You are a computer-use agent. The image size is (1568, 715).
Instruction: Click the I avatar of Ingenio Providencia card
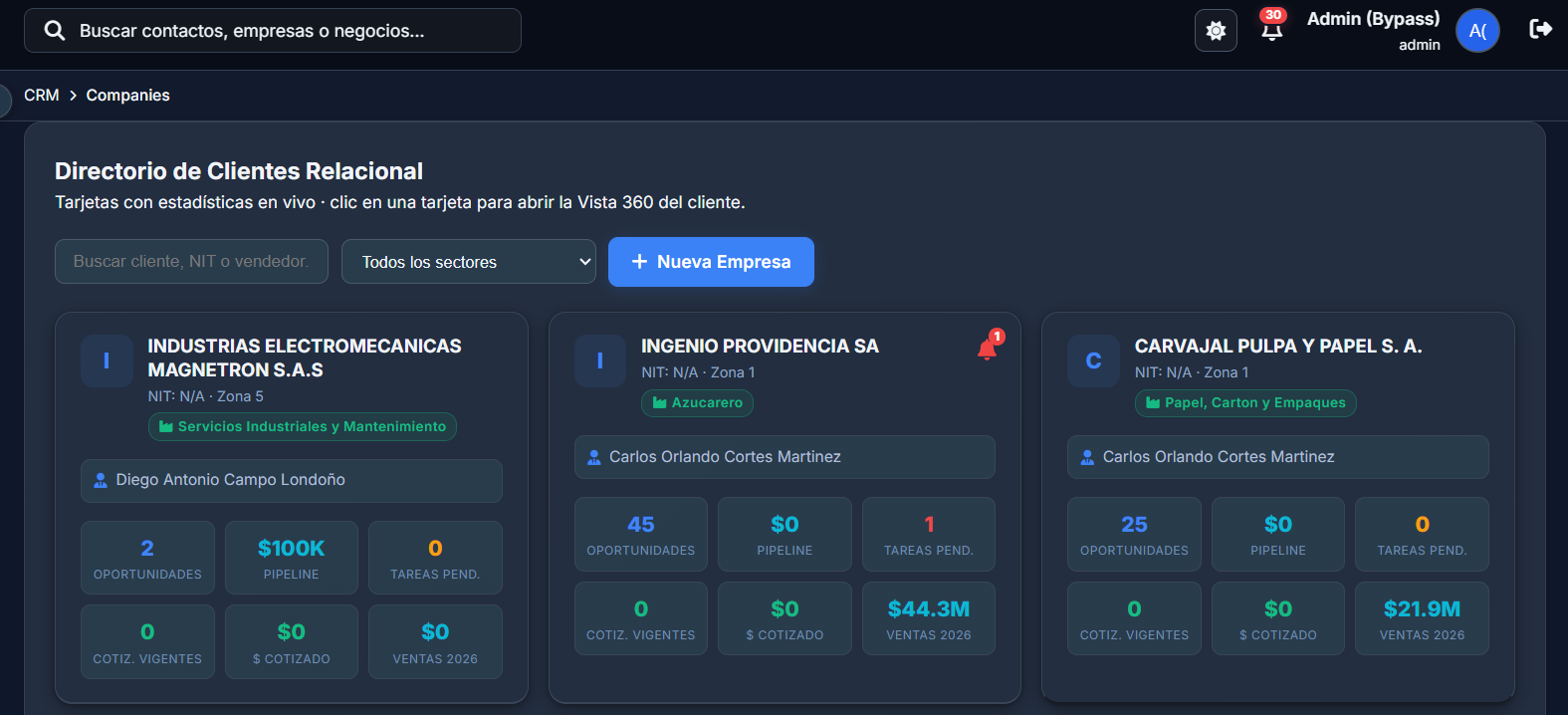click(600, 360)
